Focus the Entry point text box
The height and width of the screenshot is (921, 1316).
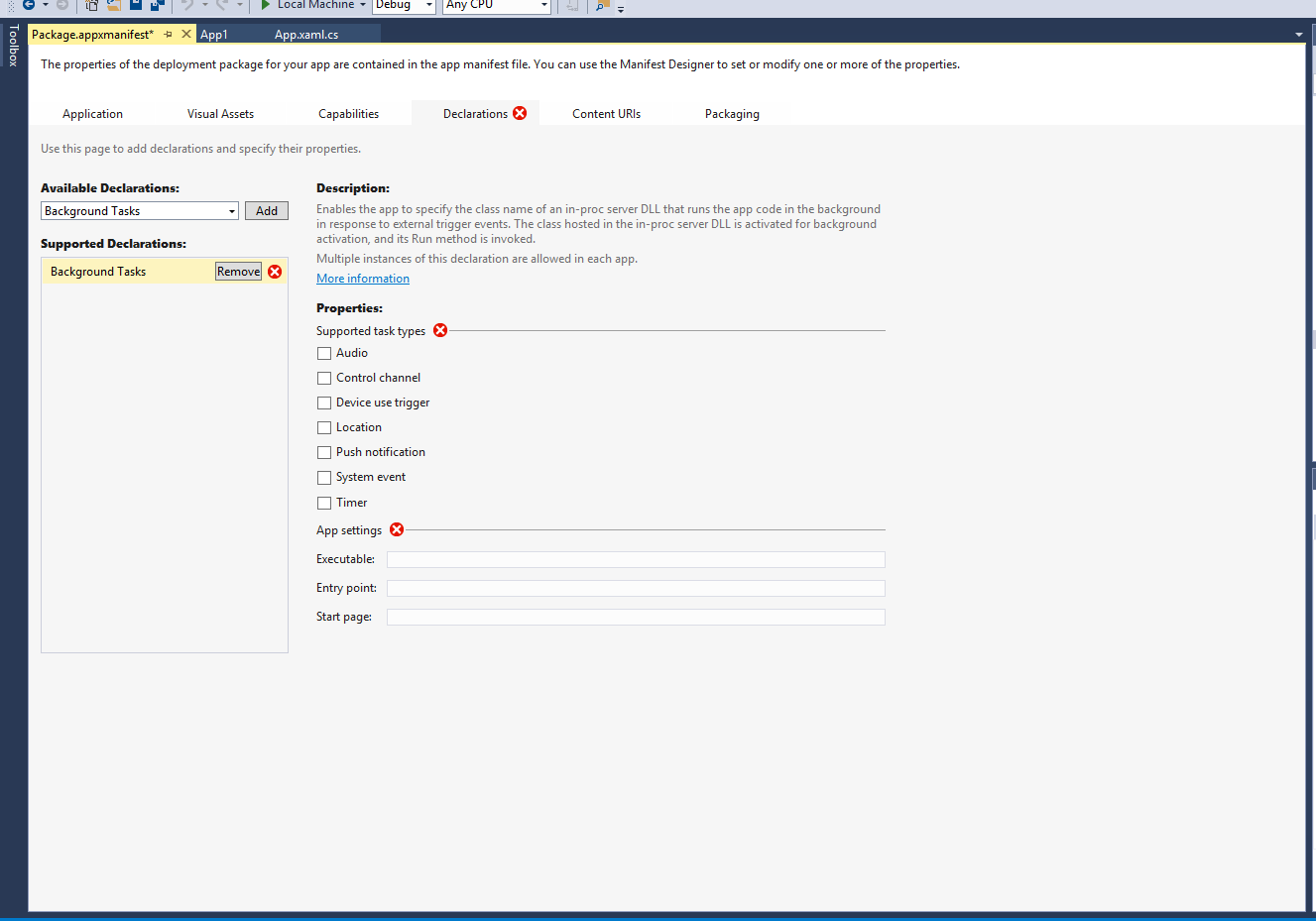click(x=636, y=588)
